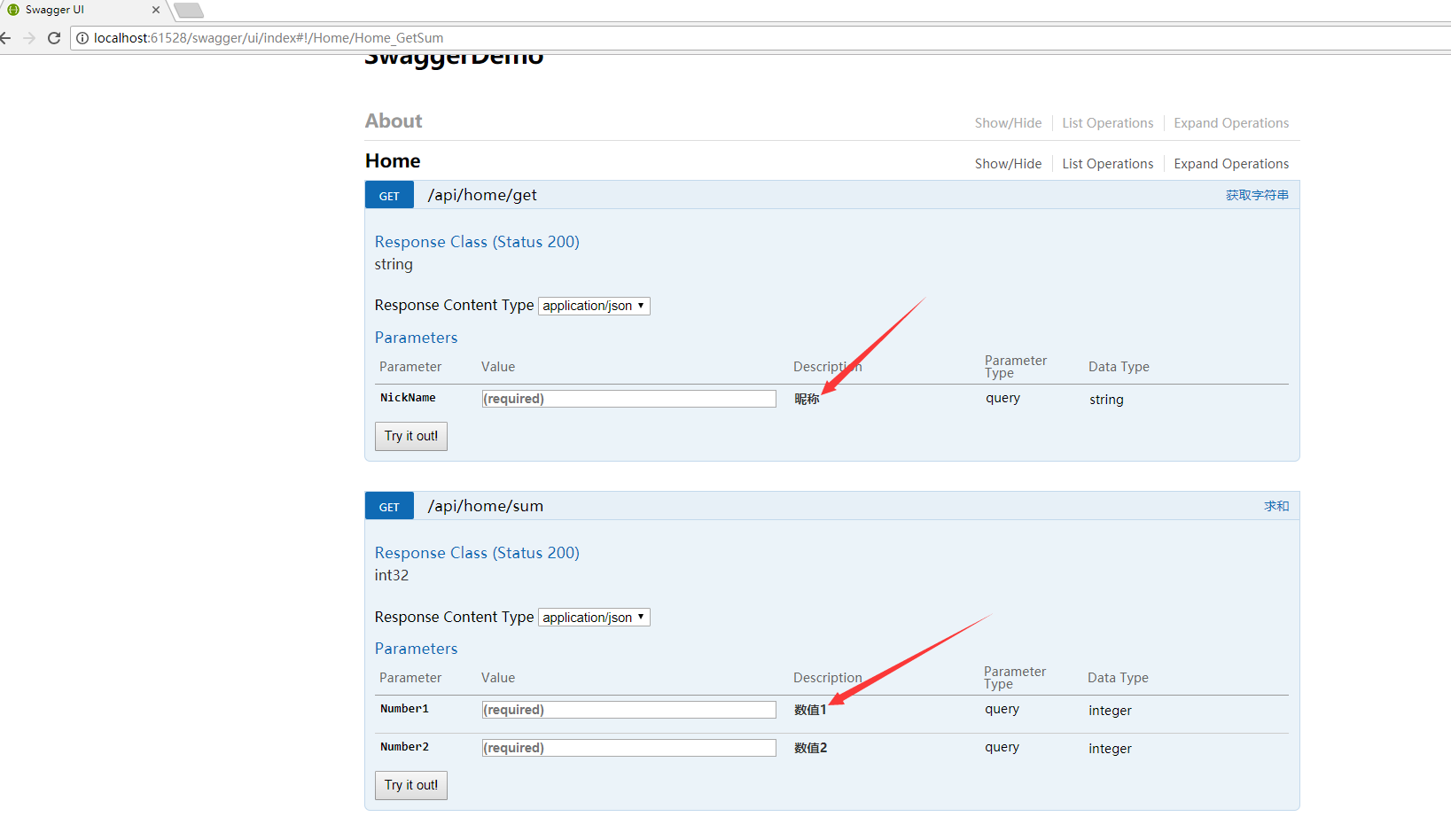Open Response Content Type dropdown for /api/home/sum
Viewport: 1451px width, 840px height.
pyautogui.click(x=594, y=618)
